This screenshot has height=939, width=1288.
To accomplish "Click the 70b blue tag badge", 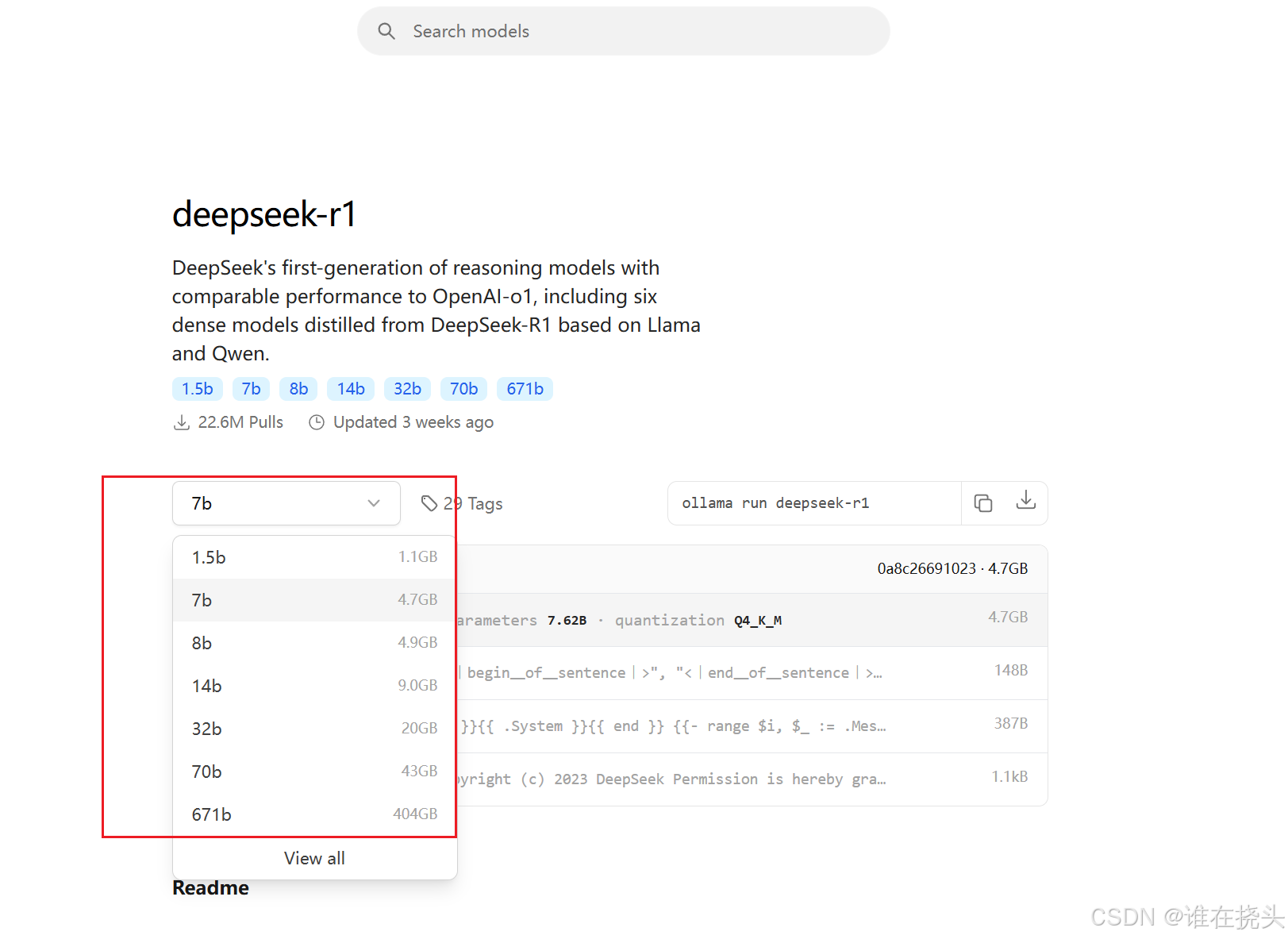I will pyautogui.click(x=463, y=389).
